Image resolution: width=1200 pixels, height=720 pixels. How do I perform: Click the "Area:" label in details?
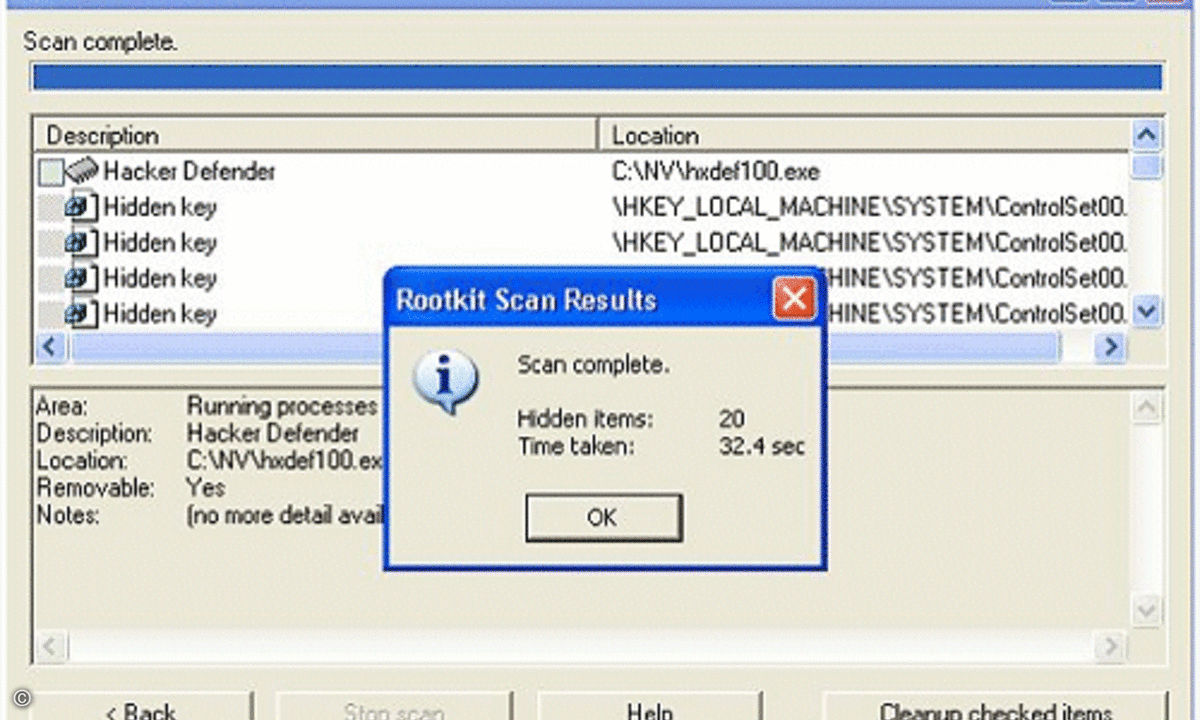pos(62,407)
